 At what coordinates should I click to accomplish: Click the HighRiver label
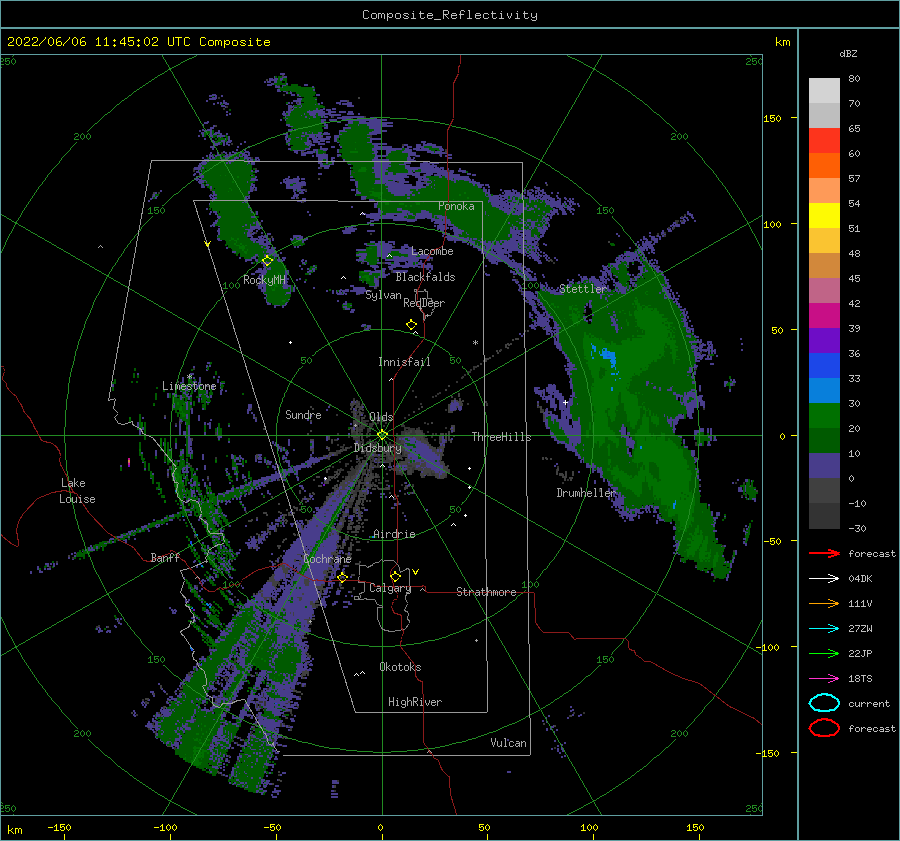(x=415, y=702)
